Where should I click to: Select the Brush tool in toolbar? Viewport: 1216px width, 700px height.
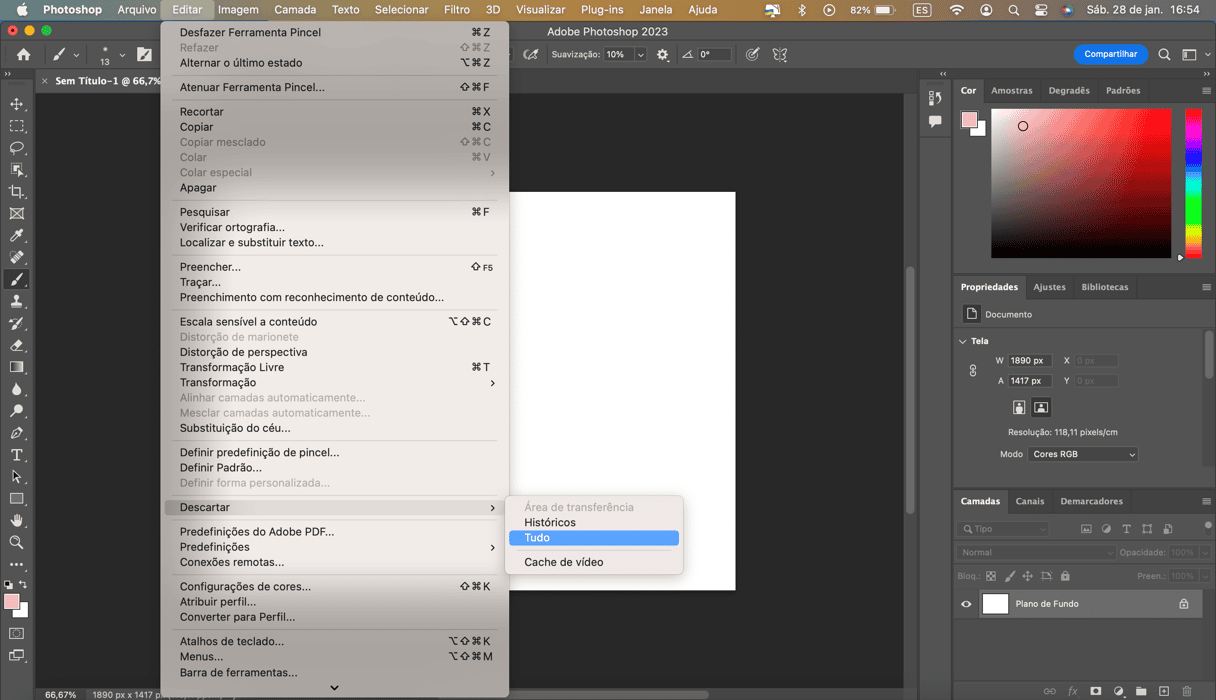pos(17,280)
